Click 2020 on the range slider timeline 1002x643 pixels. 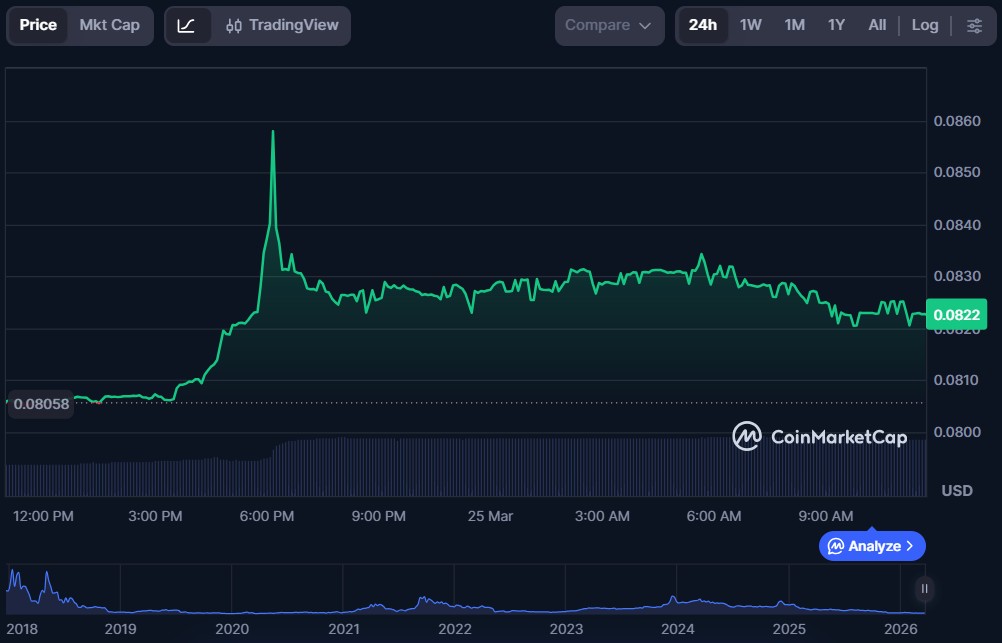232,628
